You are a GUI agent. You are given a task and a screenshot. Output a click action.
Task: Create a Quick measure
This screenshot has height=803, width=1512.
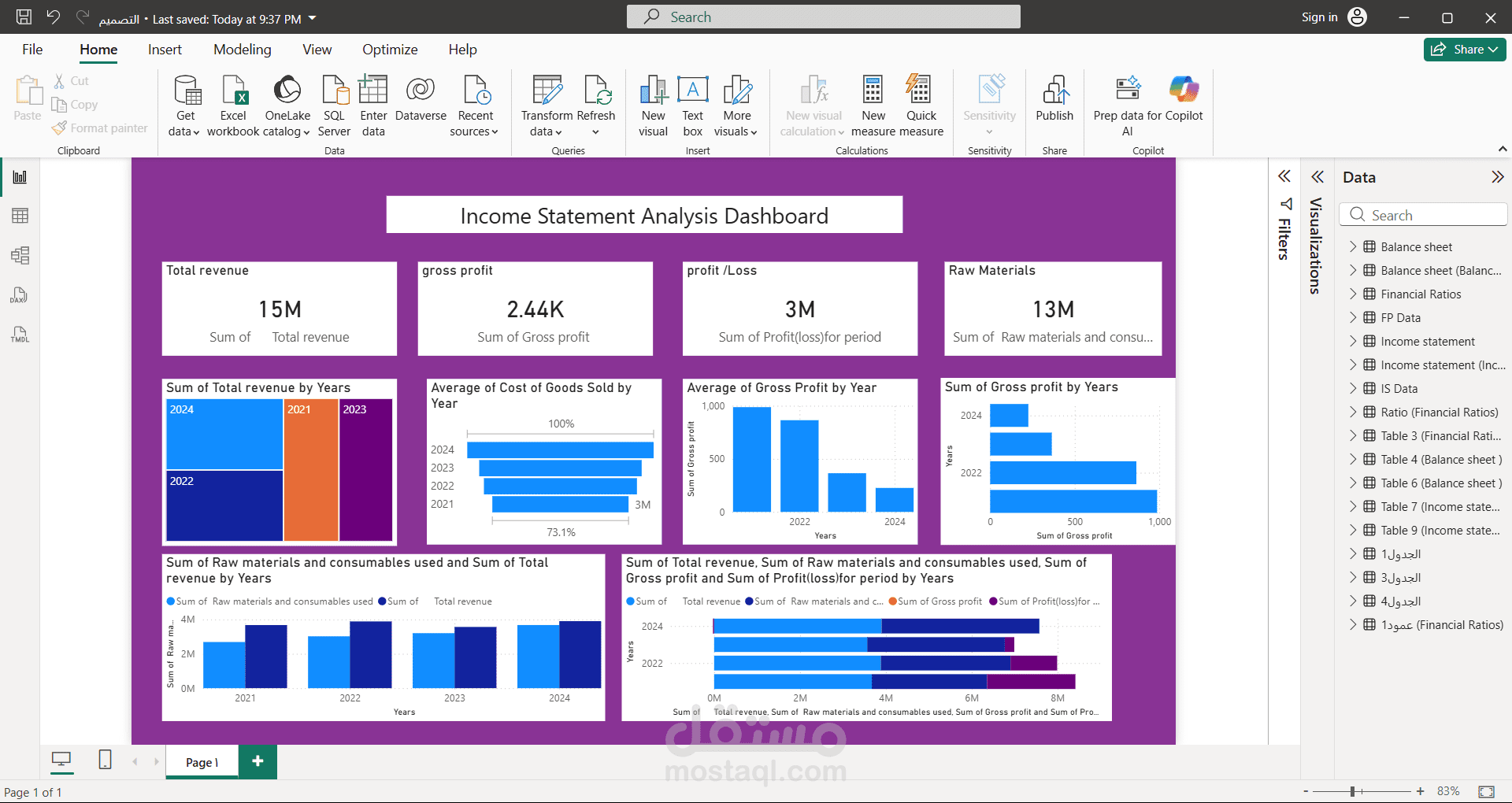(x=921, y=106)
